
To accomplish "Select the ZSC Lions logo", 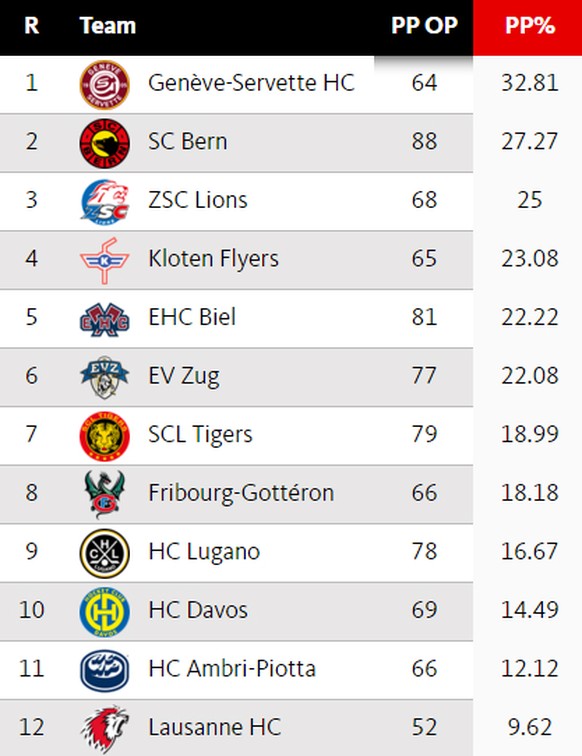I will coord(105,202).
